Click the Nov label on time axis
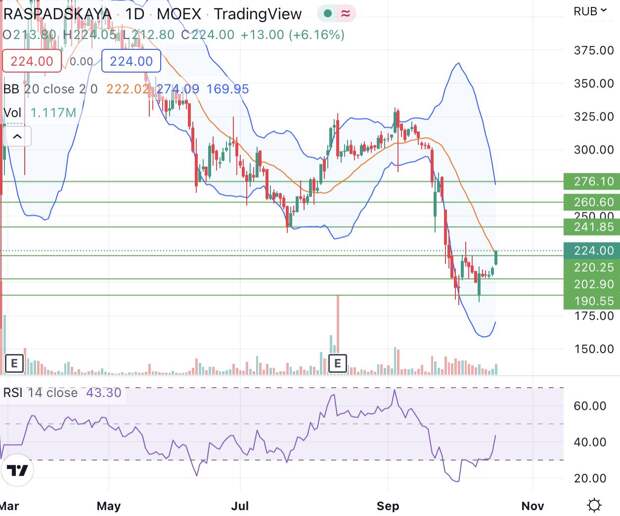The height and width of the screenshot is (516, 620). tap(533, 506)
